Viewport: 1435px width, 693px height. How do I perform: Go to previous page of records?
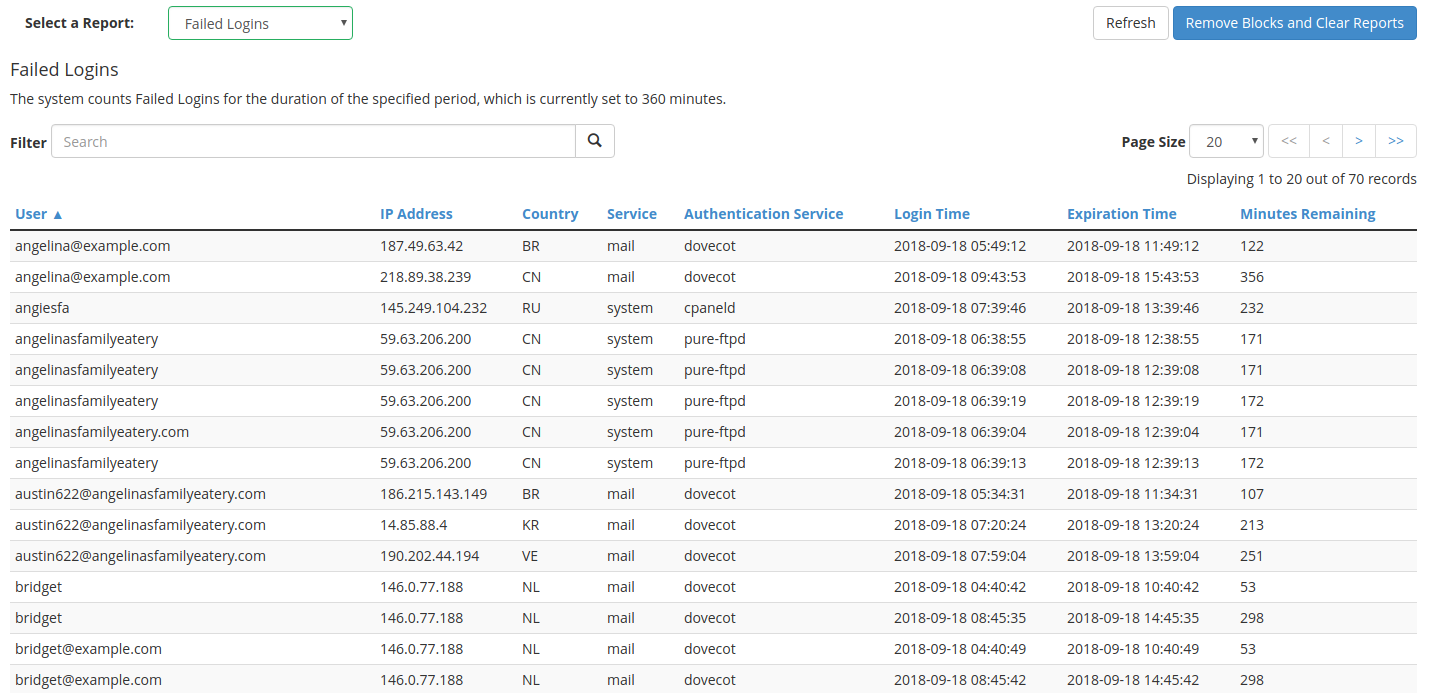[1325, 141]
